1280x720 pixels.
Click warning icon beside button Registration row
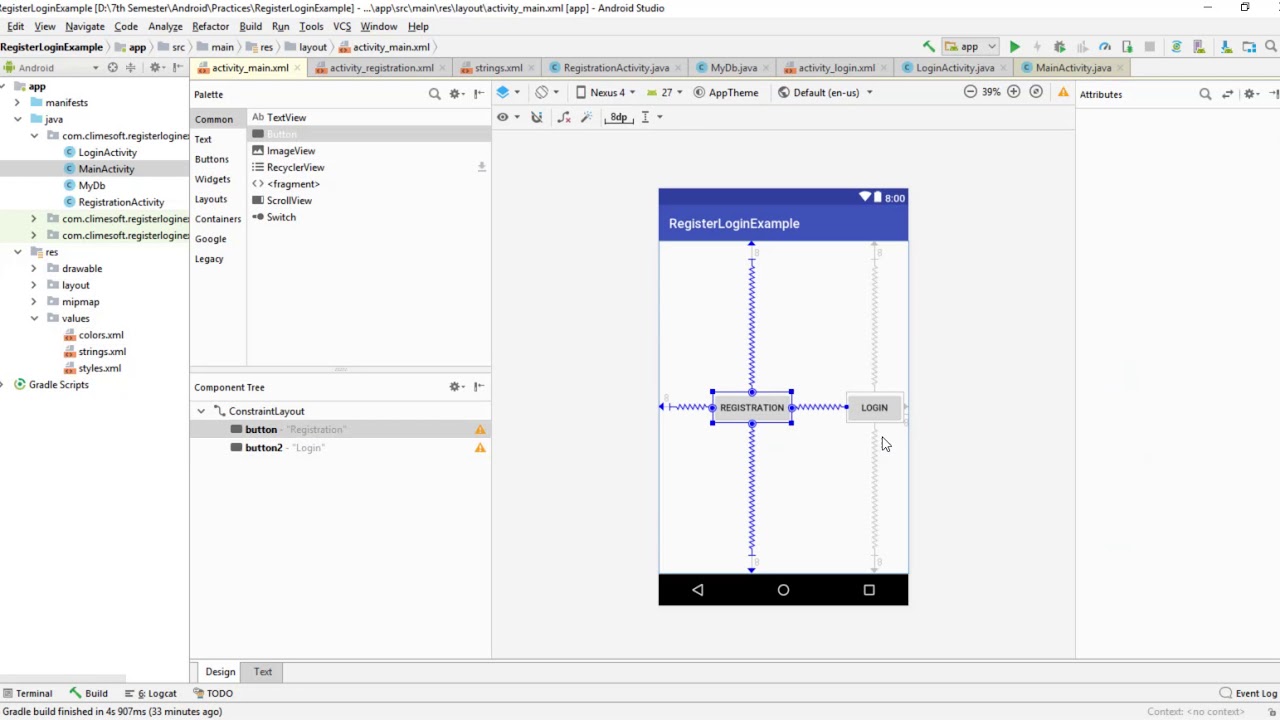(480, 430)
